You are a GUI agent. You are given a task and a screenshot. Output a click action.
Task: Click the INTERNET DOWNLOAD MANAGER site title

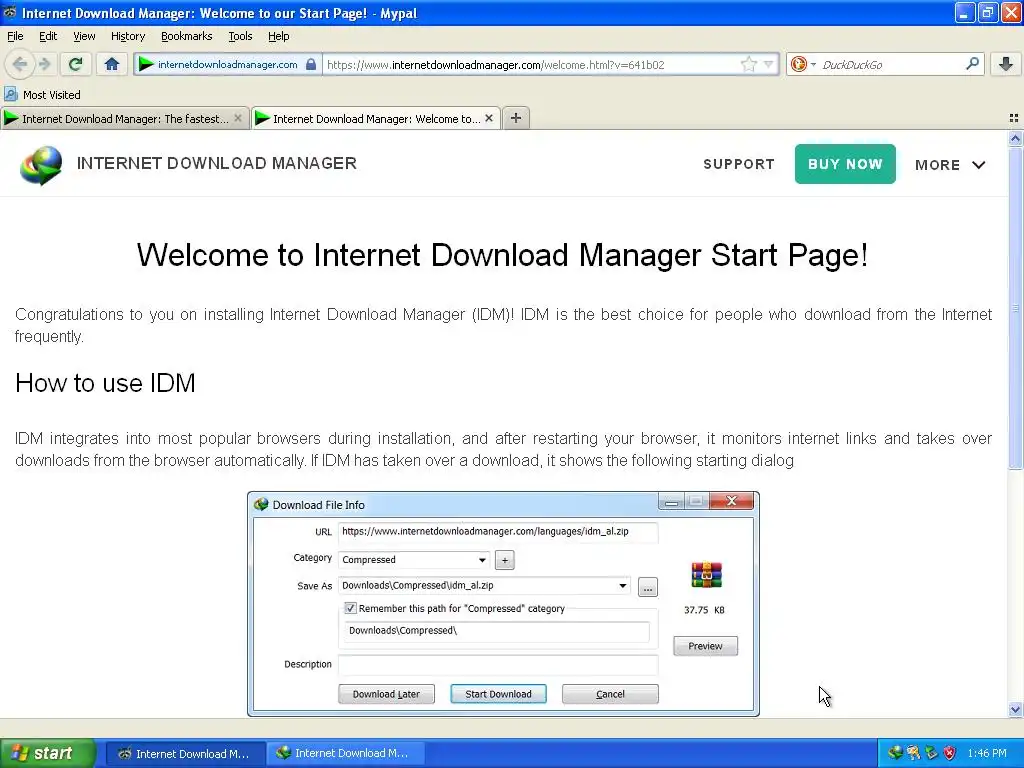point(217,163)
